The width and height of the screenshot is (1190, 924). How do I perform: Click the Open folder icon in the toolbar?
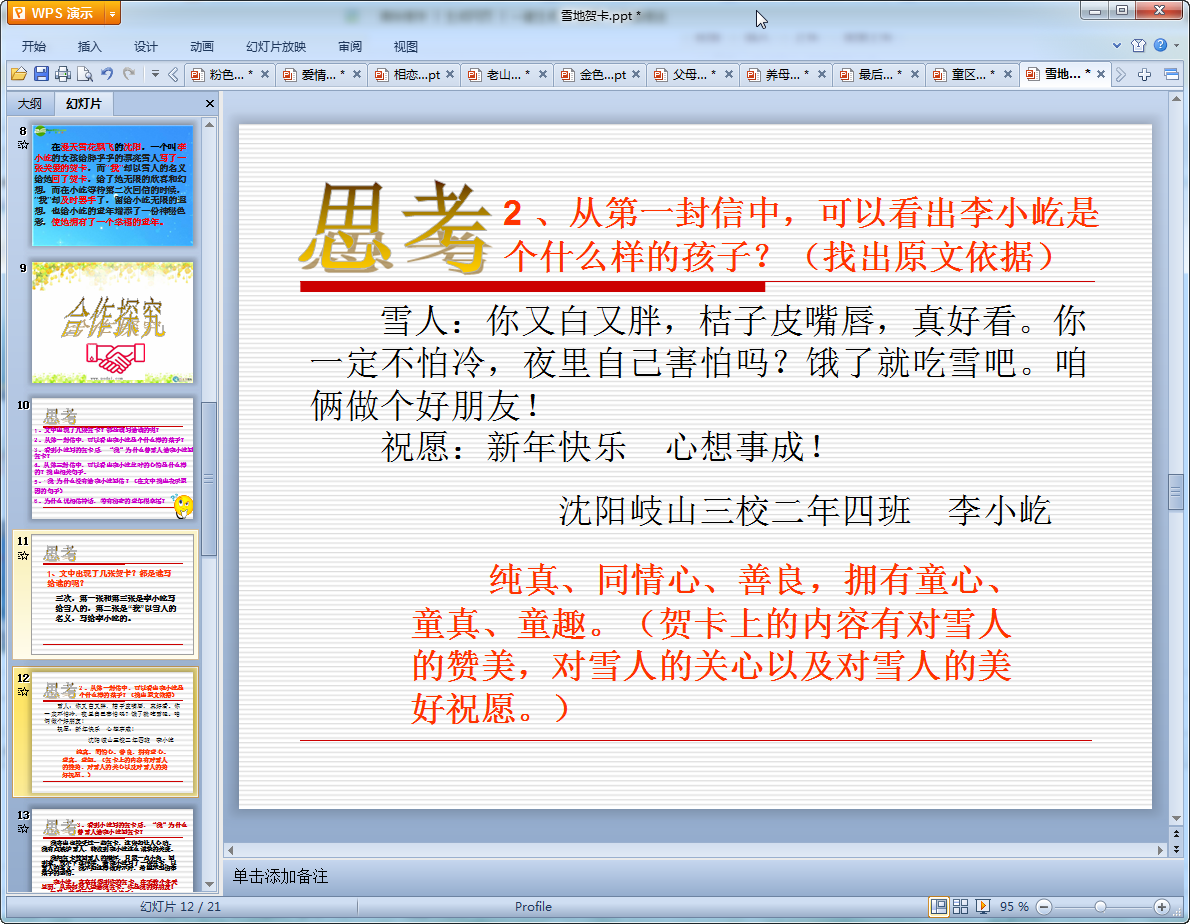19,74
